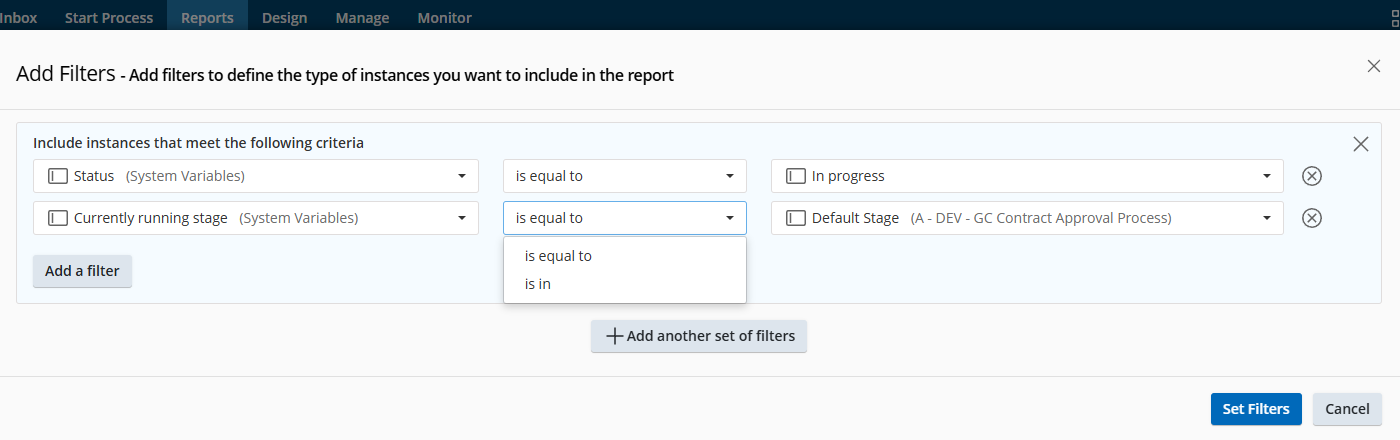
Task: Open the Start Process tab
Action: [x=108, y=17]
